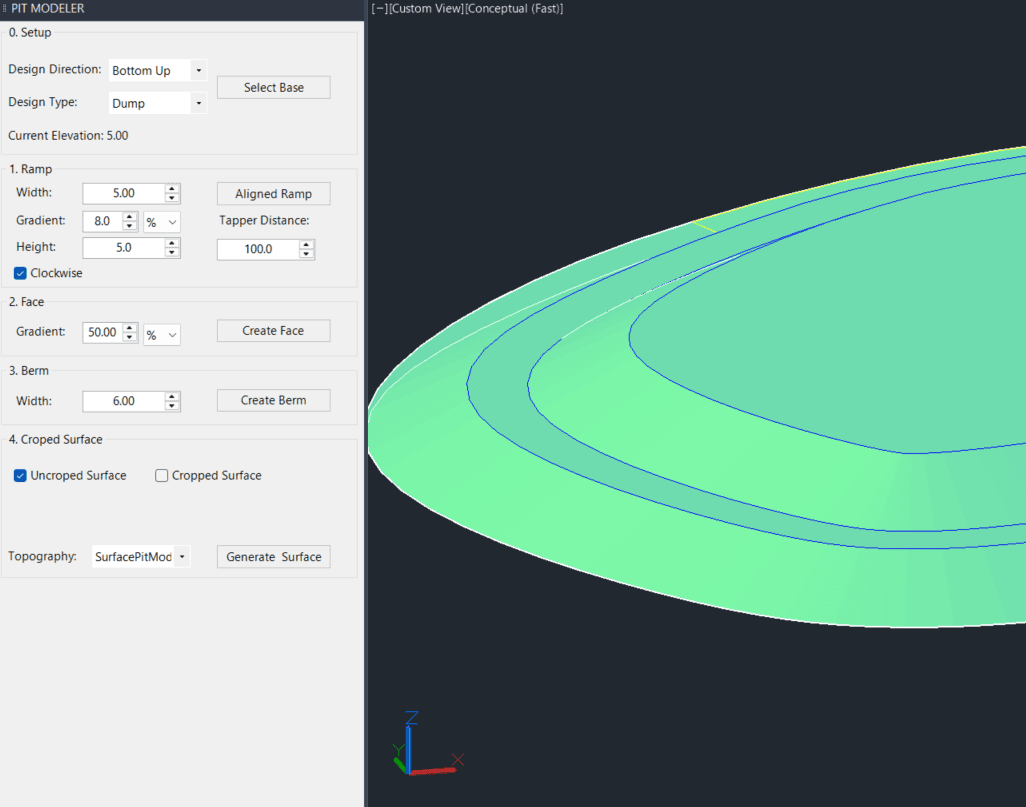
Task: Decrease Tapper Distance with down arrow
Action: pos(307,254)
